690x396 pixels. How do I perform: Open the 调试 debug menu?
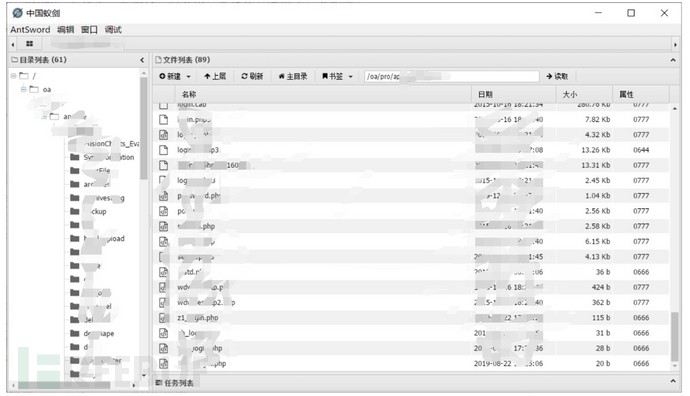pos(113,29)
